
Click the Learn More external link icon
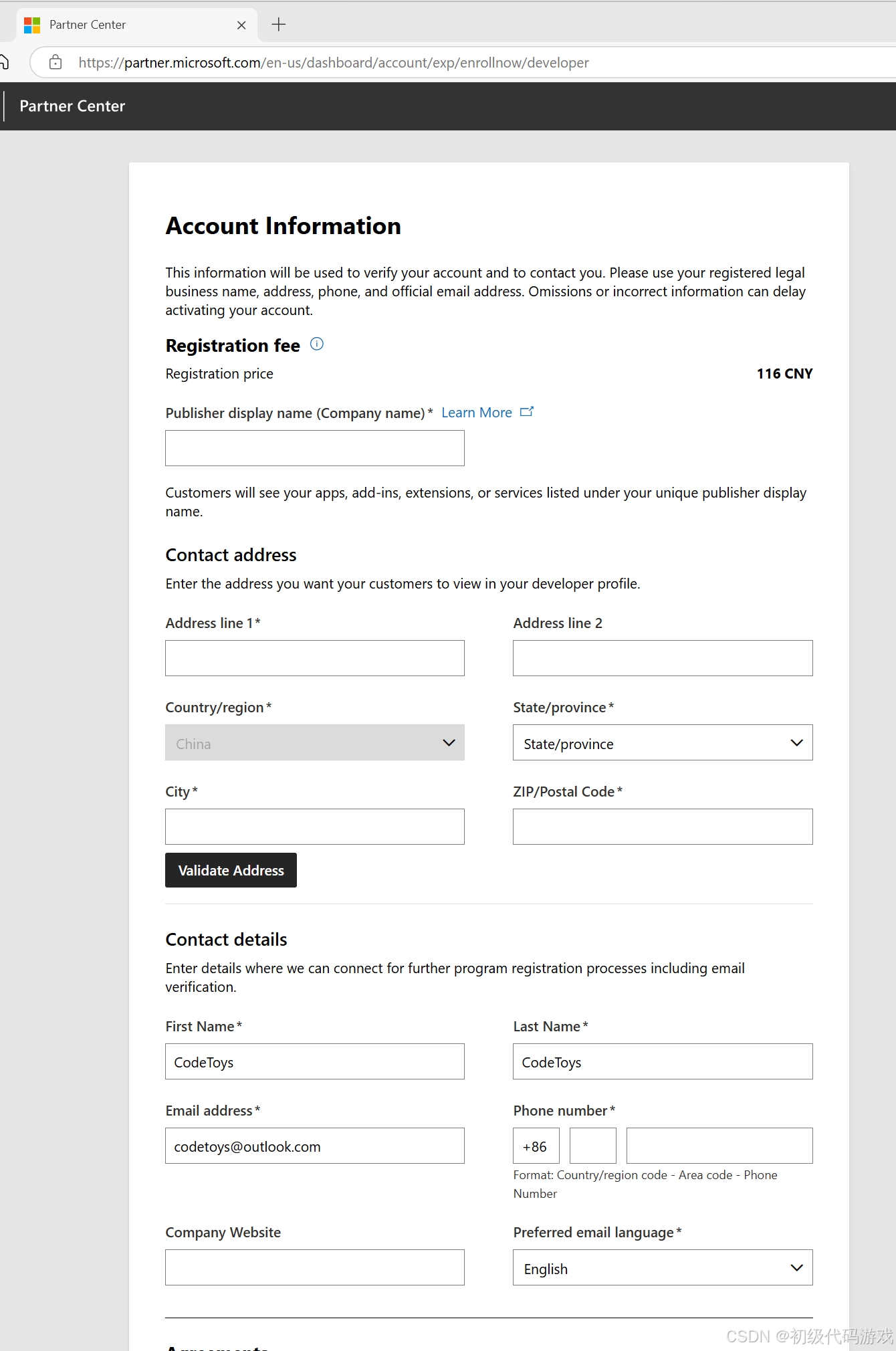click(x=527, y=412)
